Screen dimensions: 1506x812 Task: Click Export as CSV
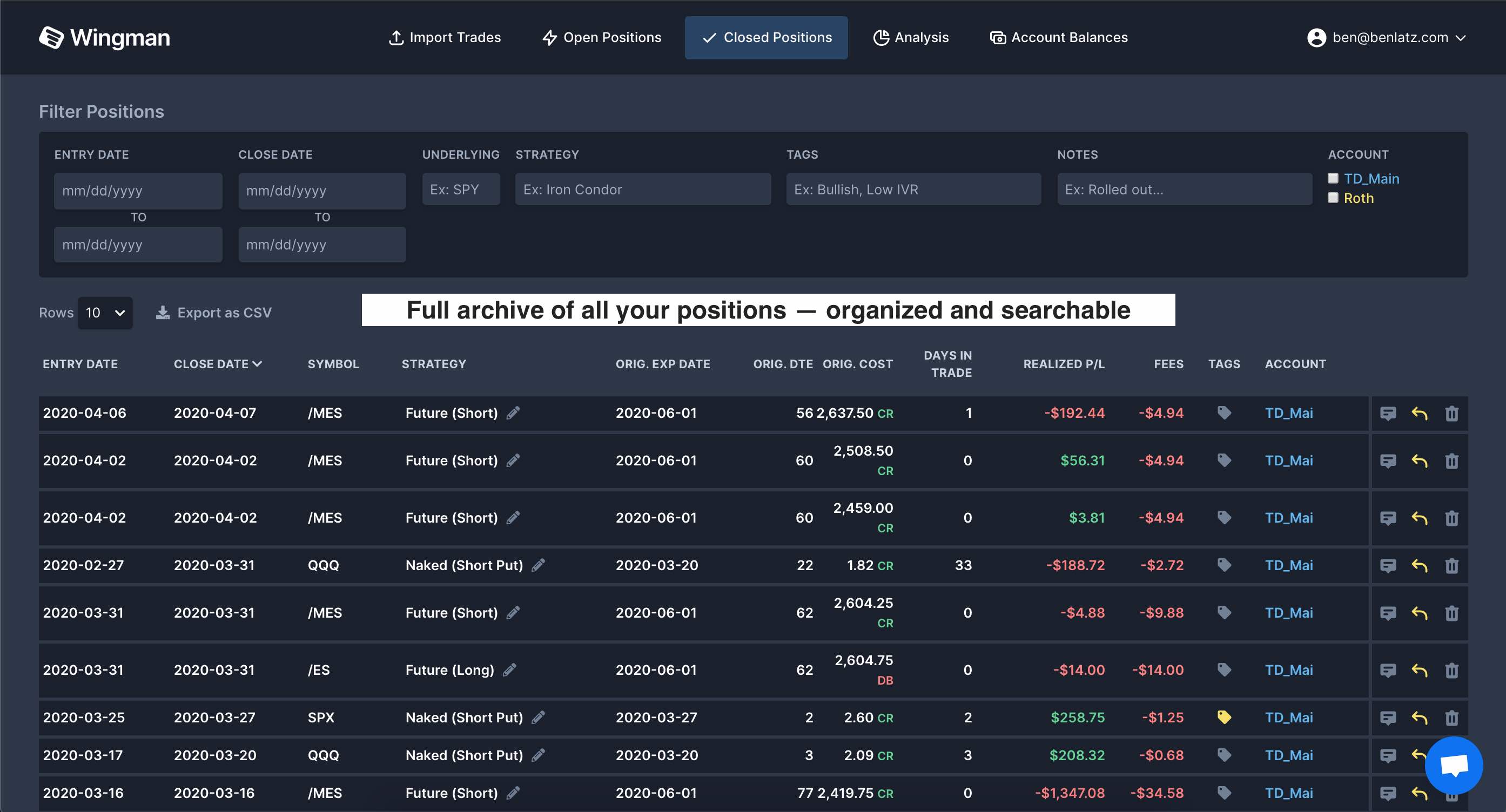pyautogui.click(x=214, y=313)
